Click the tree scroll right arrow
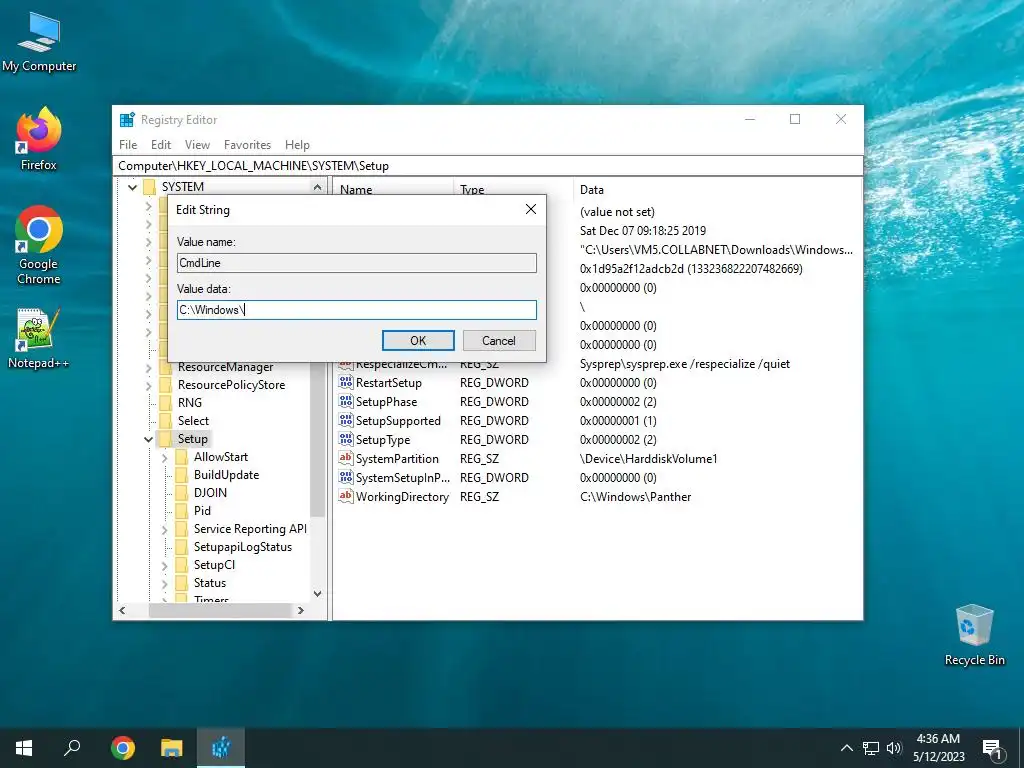This screenshot has width=1024, height=768. pos(300,610)
